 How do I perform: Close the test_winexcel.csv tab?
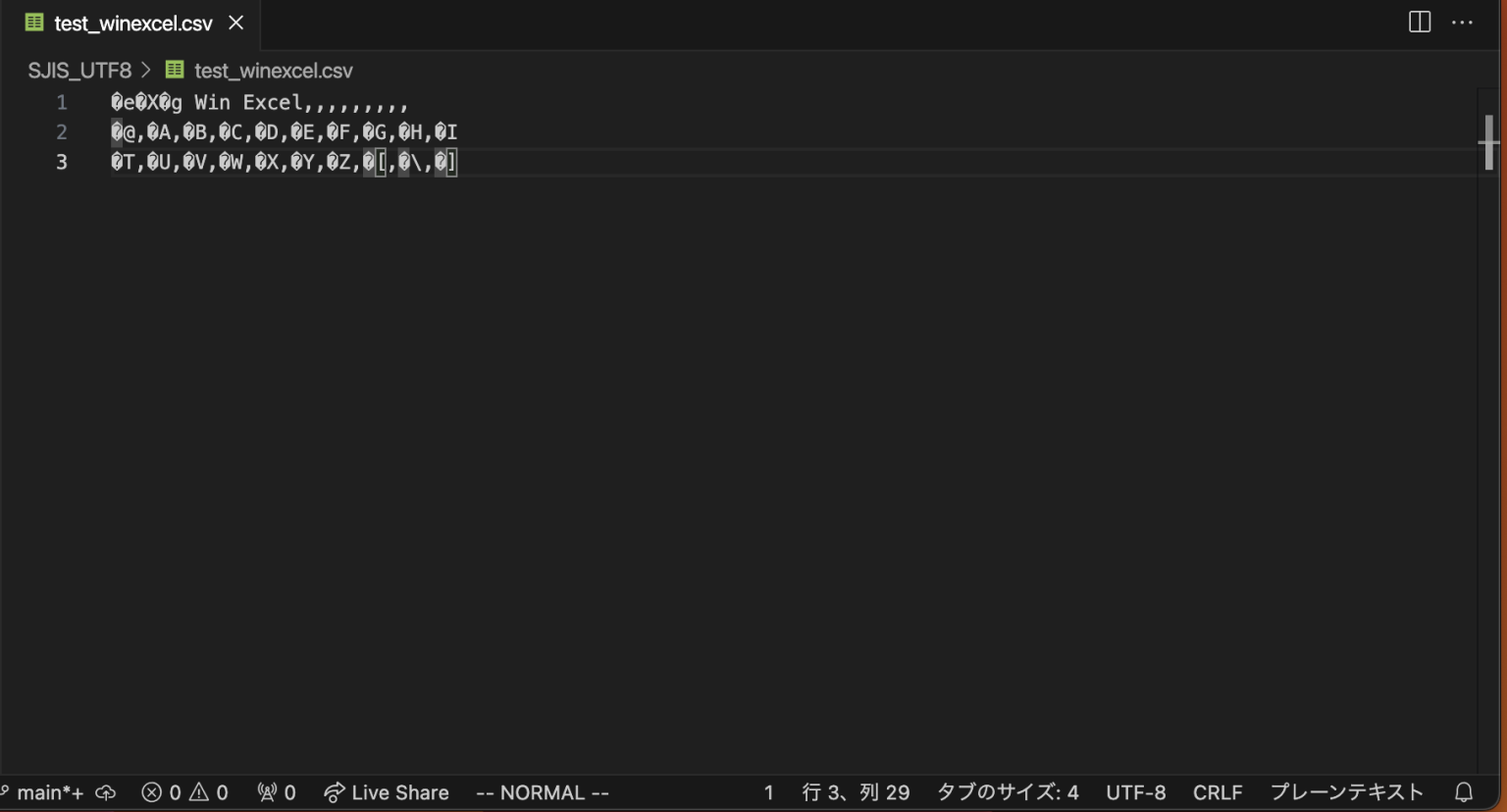(x=234, y=22)
